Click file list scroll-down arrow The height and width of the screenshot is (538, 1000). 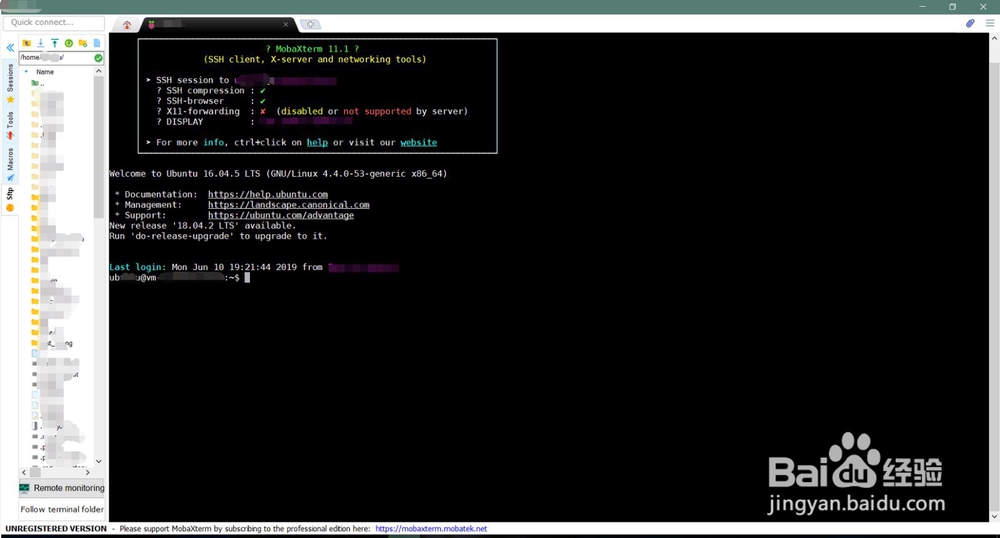click(x=98, y=461)
